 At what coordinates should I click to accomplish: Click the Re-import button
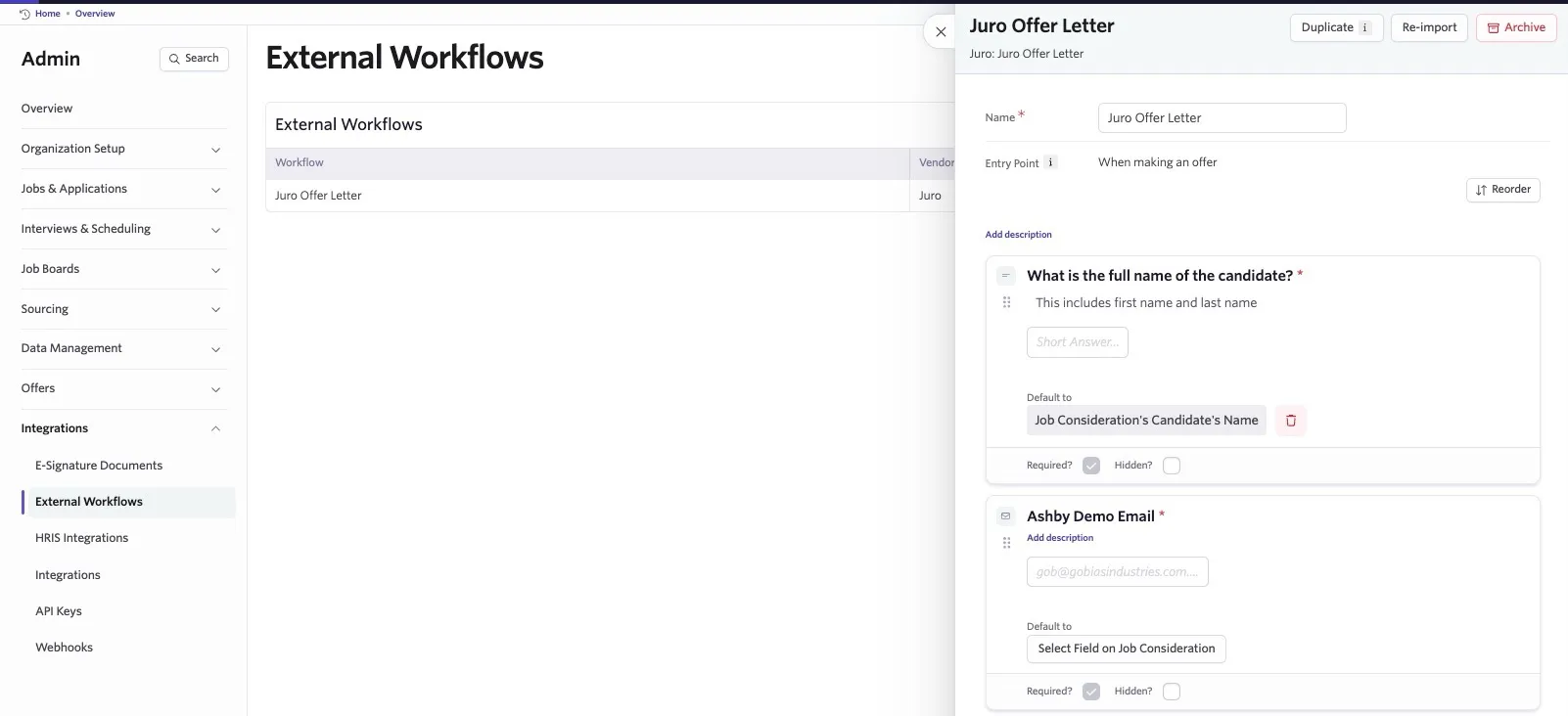[x=1429, y=27]
